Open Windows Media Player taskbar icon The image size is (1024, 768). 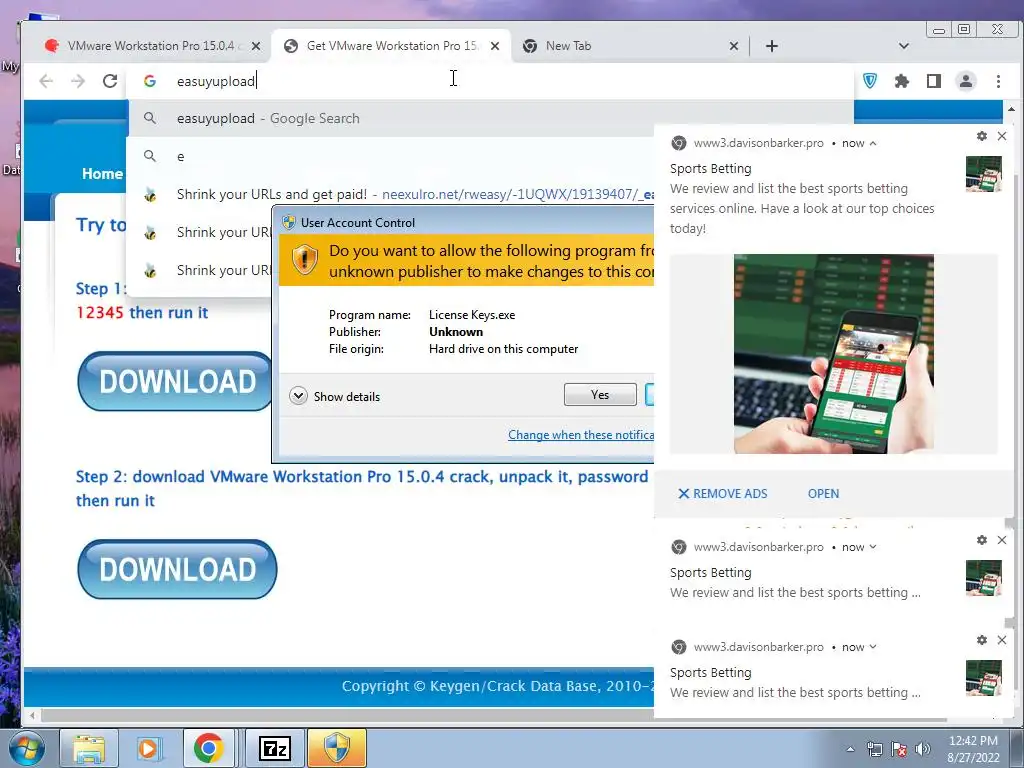[x=149, y=748]
